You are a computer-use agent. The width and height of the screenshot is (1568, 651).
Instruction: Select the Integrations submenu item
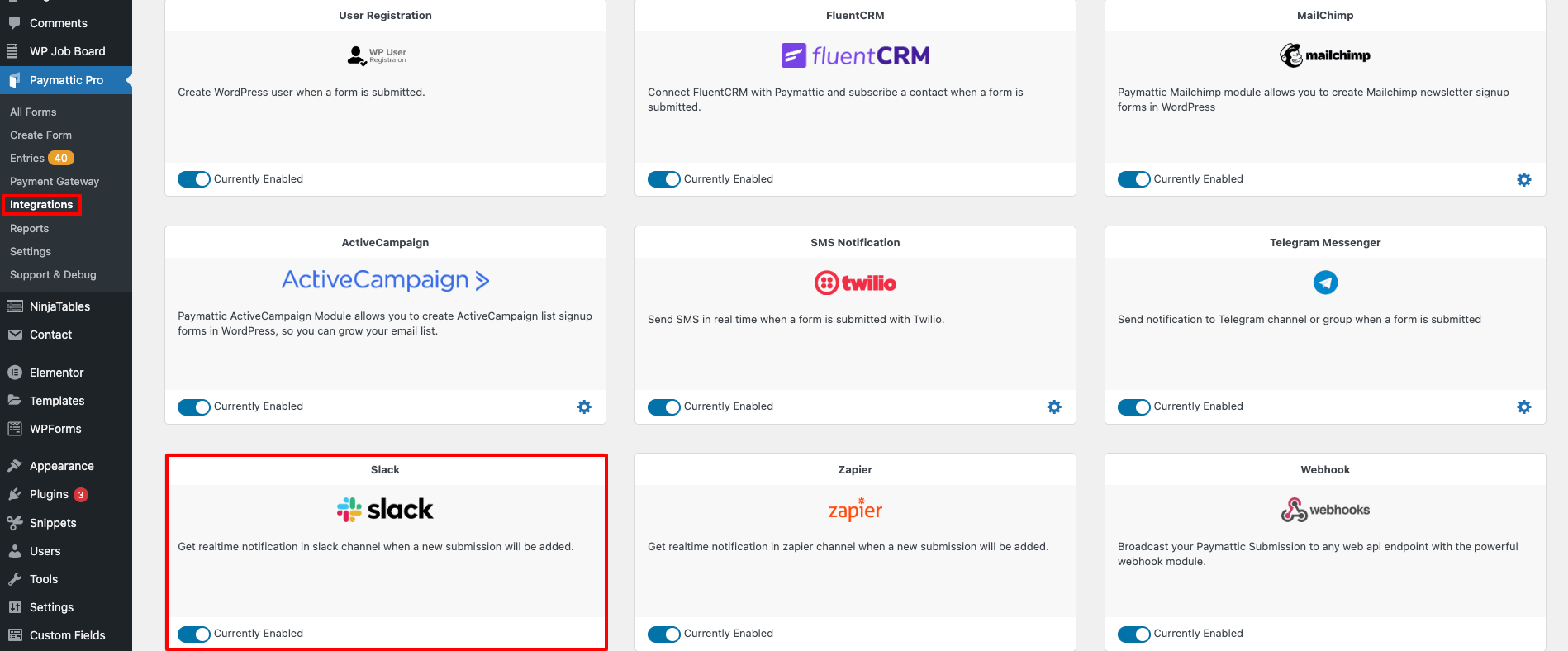click(x=41, y=205)
